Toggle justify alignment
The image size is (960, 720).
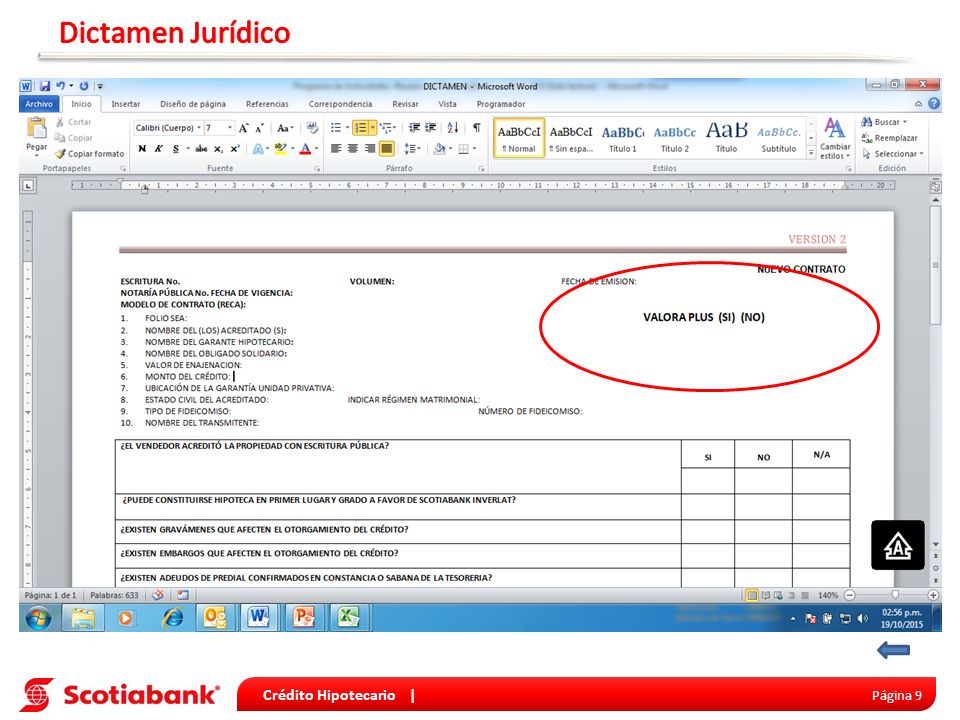386,148
